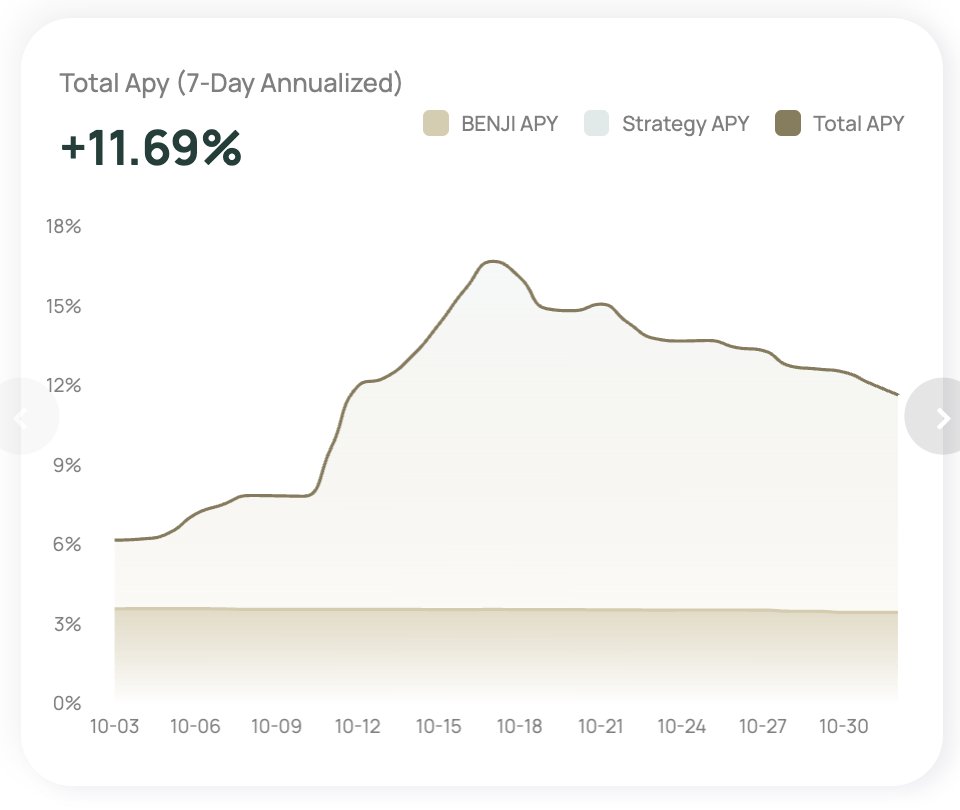
Task: Click the 10-21 date on the x-axis
Action: pos(601,727)
